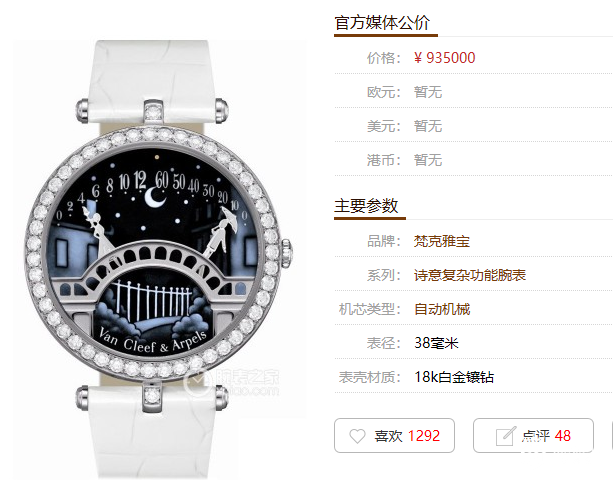Click the 美元 暂无 price row
This screenshot has height=480, width=613.
473,126
